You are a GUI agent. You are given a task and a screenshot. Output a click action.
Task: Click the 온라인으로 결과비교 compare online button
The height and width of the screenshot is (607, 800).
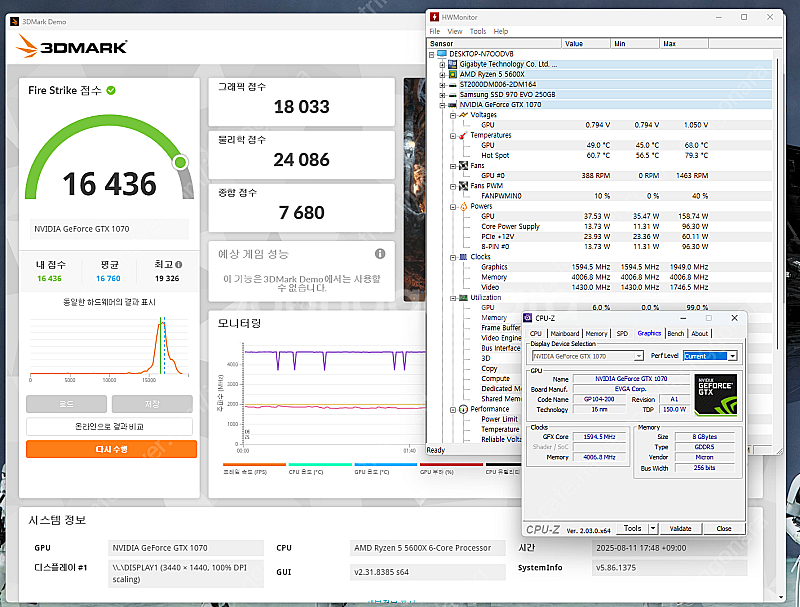109,426
